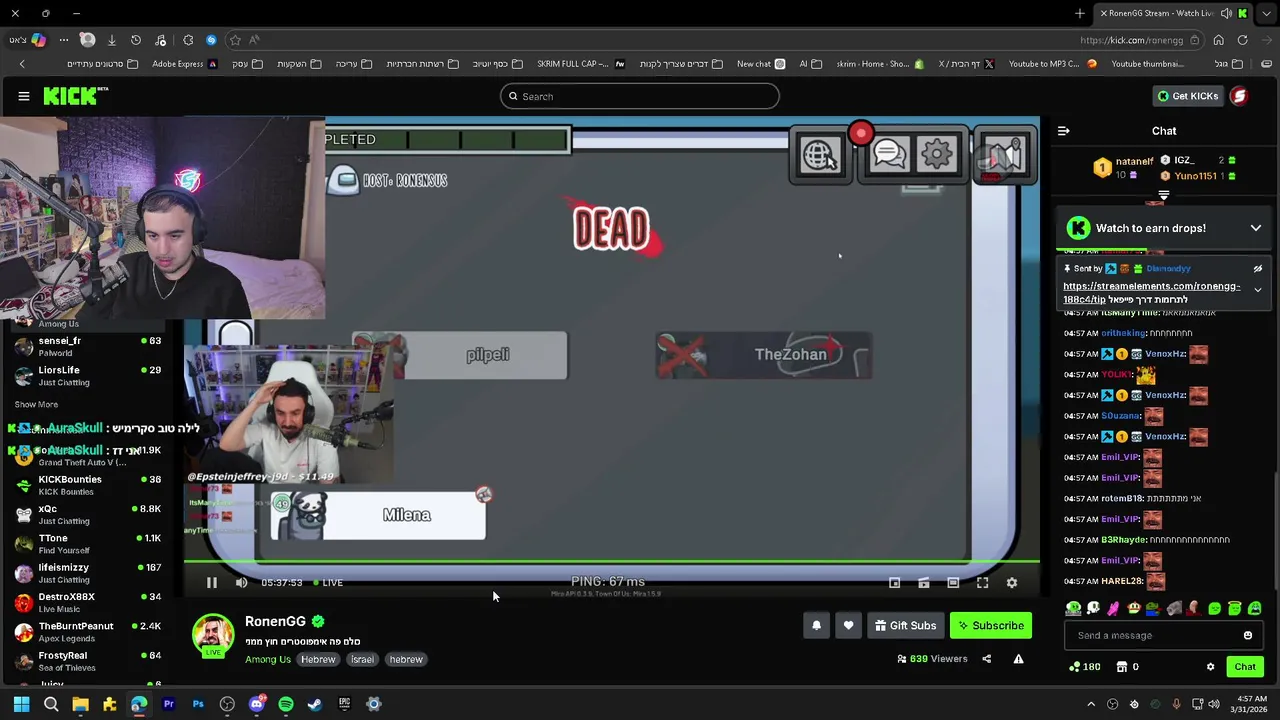Open video player settings gear
The width and height of the screenshot is (1280, 720).
coord(1011,583)
